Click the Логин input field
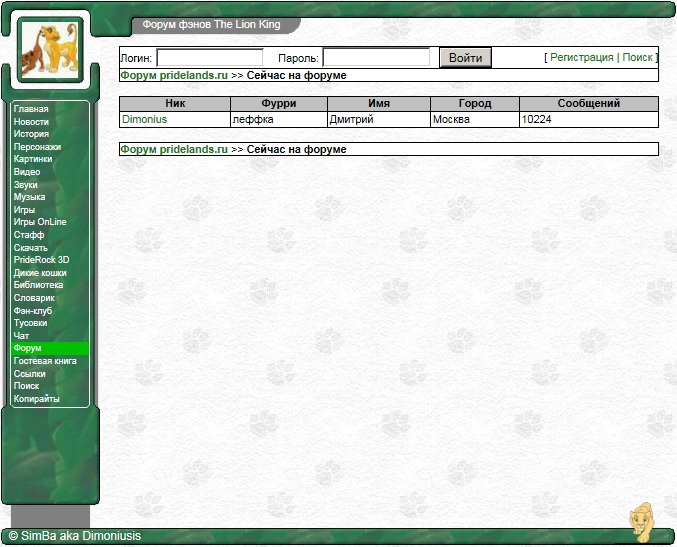The width and height of the screenshot is (677, 547). (210, 58)
